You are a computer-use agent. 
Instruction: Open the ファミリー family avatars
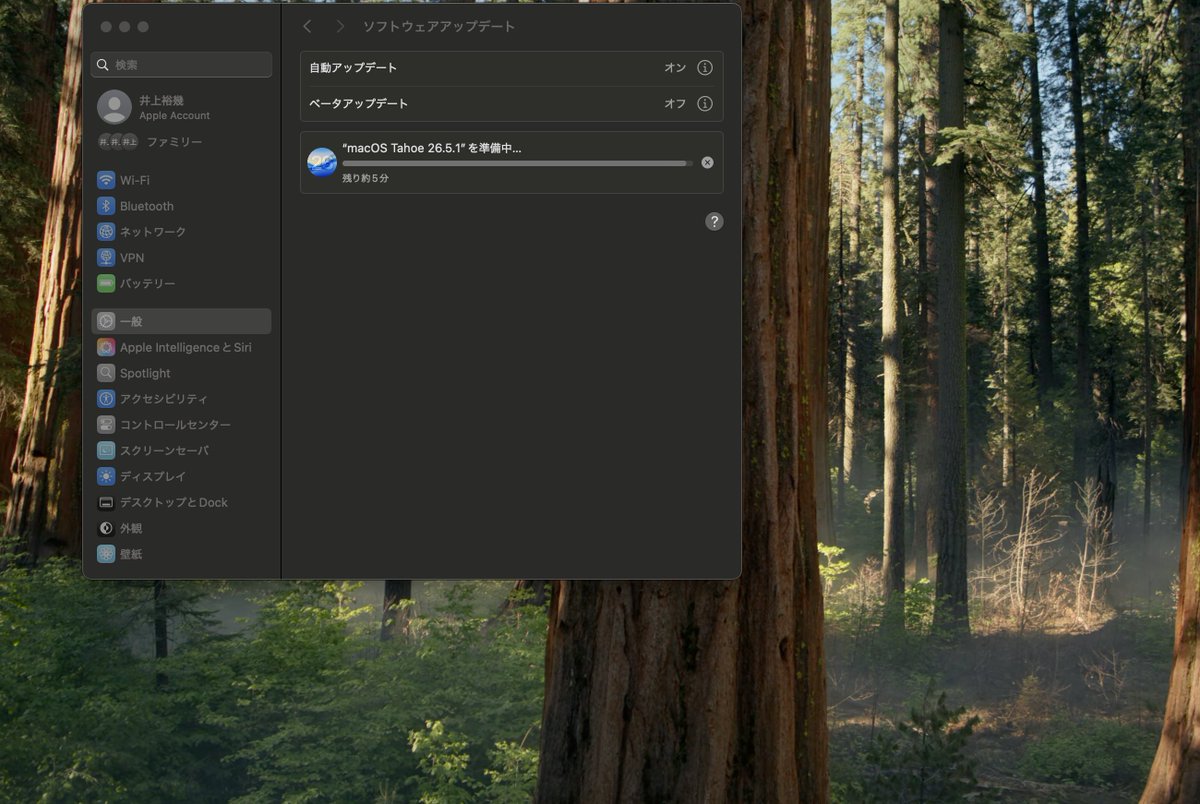click(x=118, y=142)
